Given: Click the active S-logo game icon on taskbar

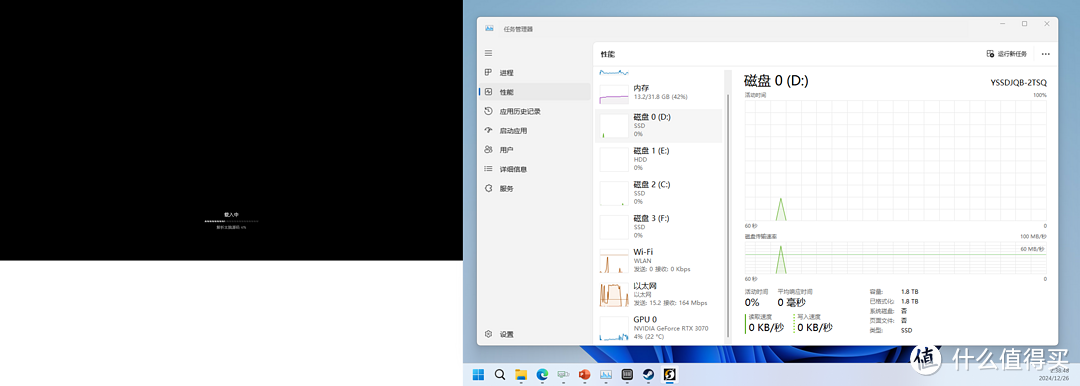Looking at the screenshot, I should click(669, 374).
